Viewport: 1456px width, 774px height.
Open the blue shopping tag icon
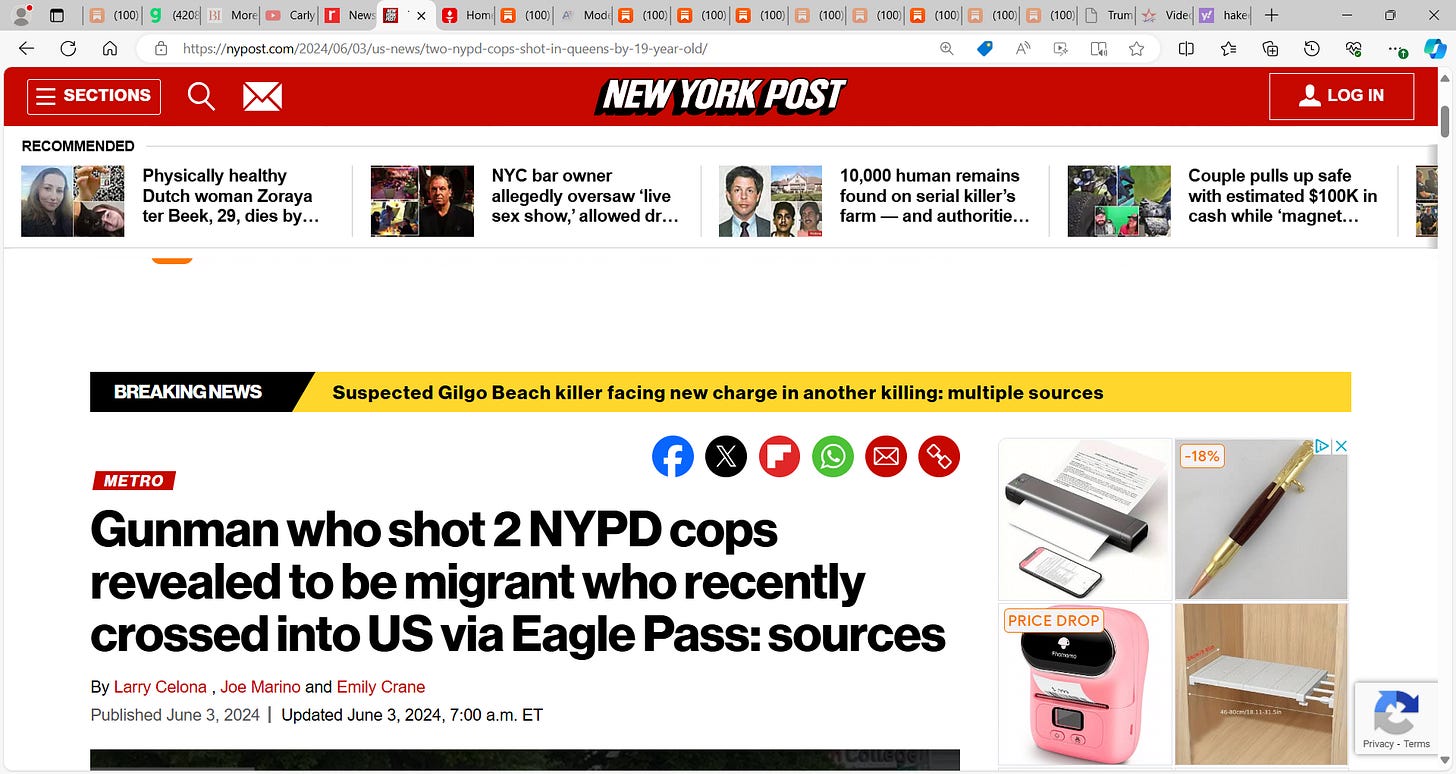pos(984,48)
